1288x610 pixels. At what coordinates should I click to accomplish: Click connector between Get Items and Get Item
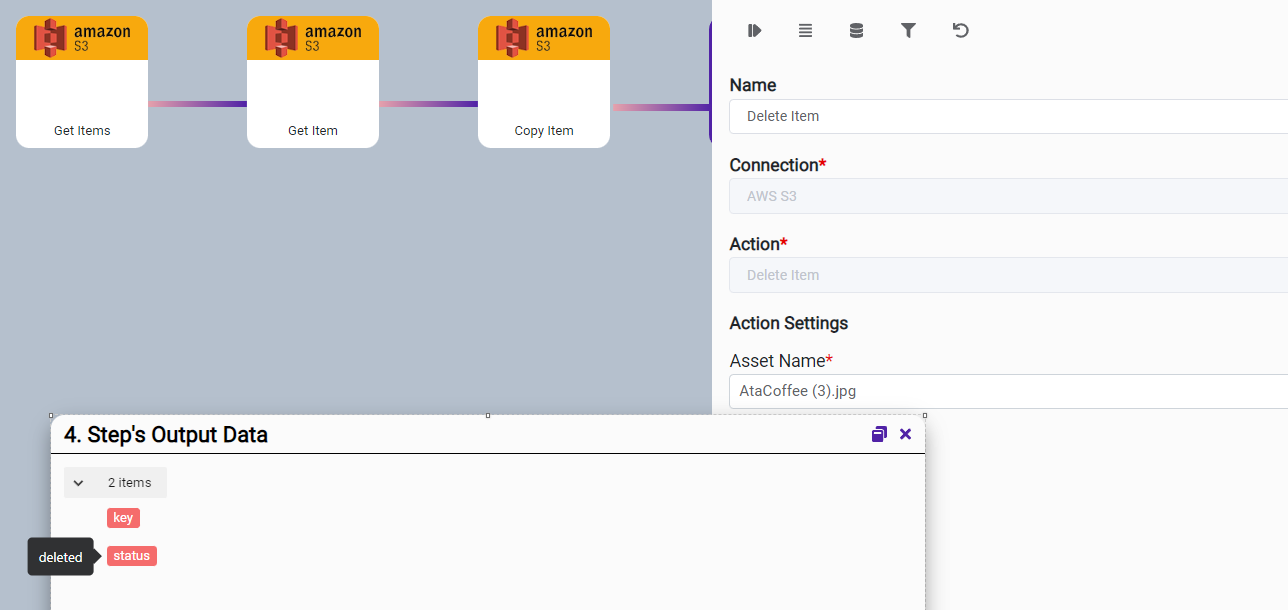(197, 104)
